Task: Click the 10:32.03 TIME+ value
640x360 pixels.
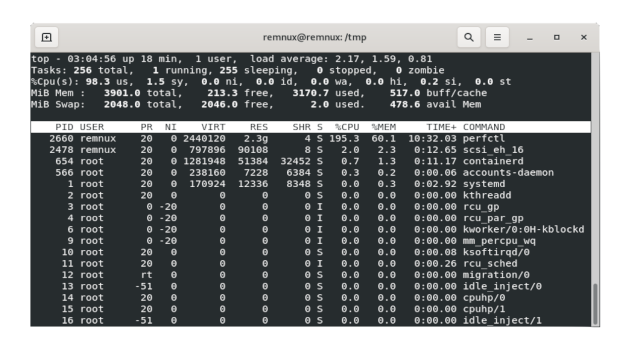Action: (432, 138)
